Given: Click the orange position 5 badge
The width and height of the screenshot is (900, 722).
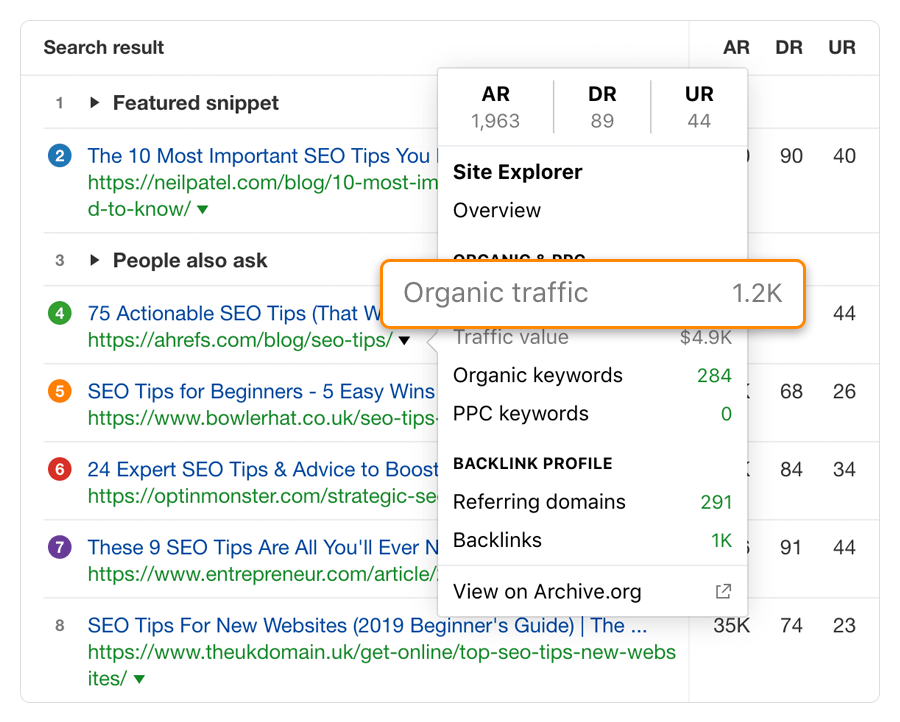Looking at the screenshot, I should point(60,391).
